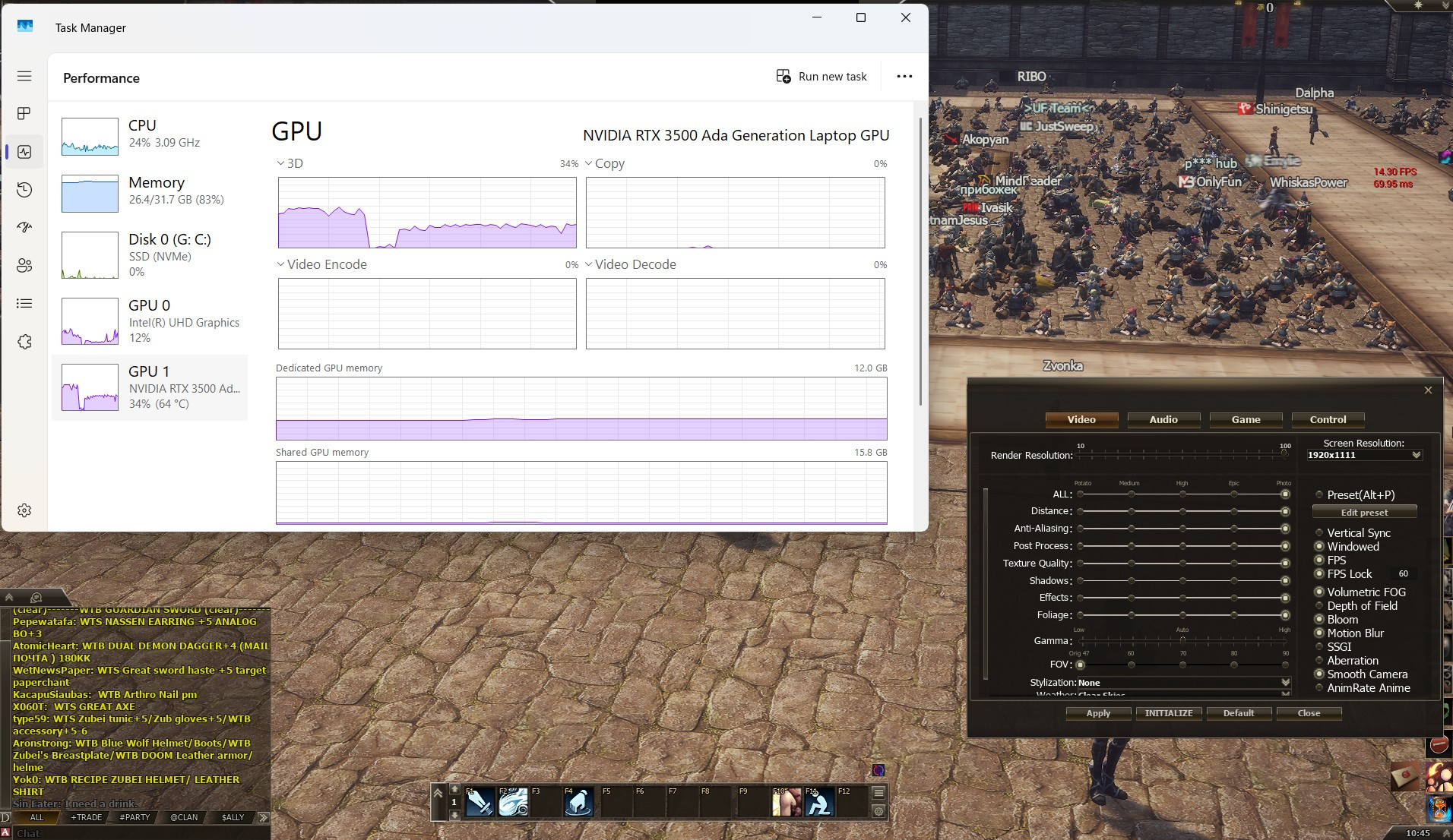Screen dimensions: 1453x840
Task: Click the three-dot more options icon
Action: click(x=904, y=77)
